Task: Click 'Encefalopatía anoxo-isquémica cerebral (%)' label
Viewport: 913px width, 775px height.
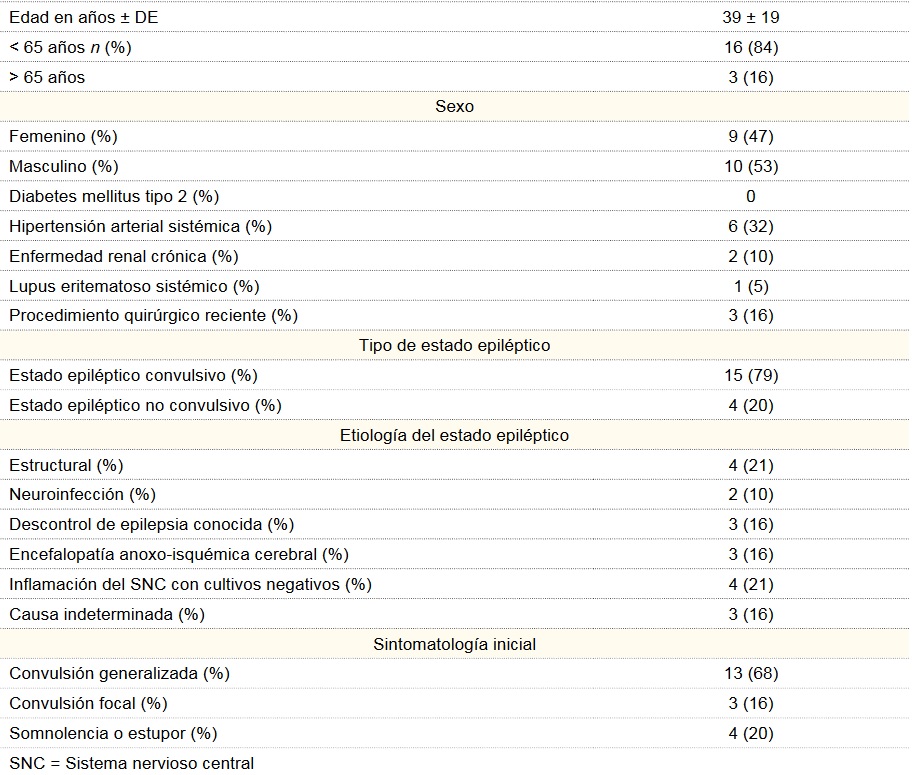Action: 179,554
